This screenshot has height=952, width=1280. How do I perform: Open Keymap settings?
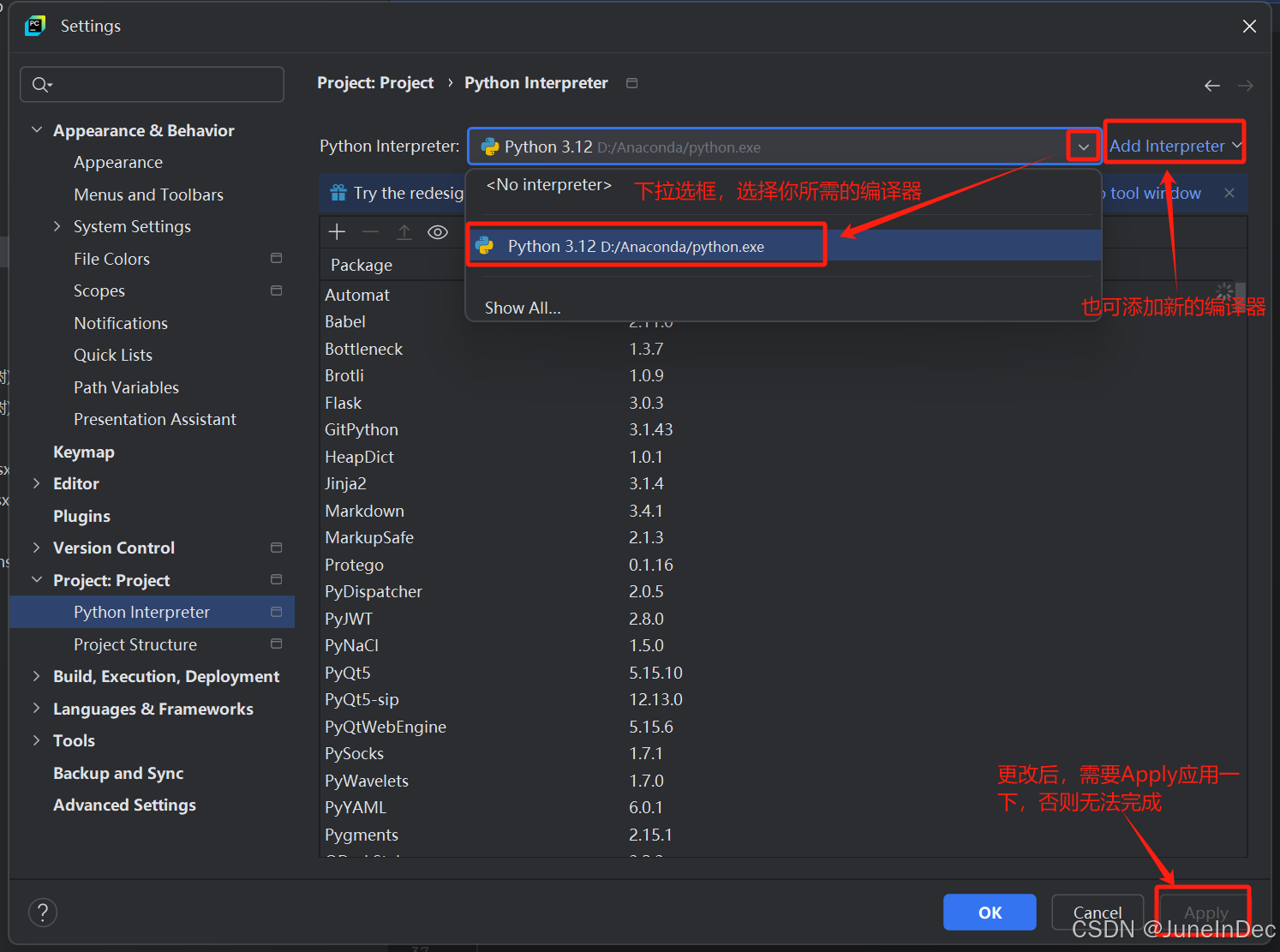83,452
